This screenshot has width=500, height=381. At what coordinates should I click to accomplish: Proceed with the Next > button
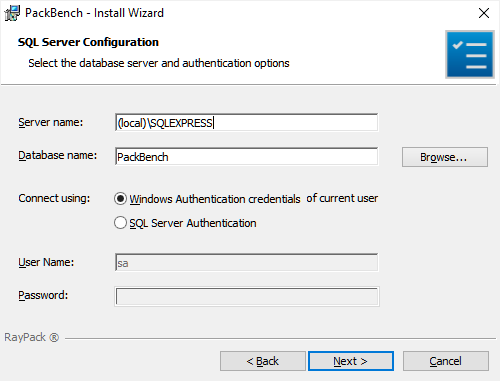click(351, 361)
